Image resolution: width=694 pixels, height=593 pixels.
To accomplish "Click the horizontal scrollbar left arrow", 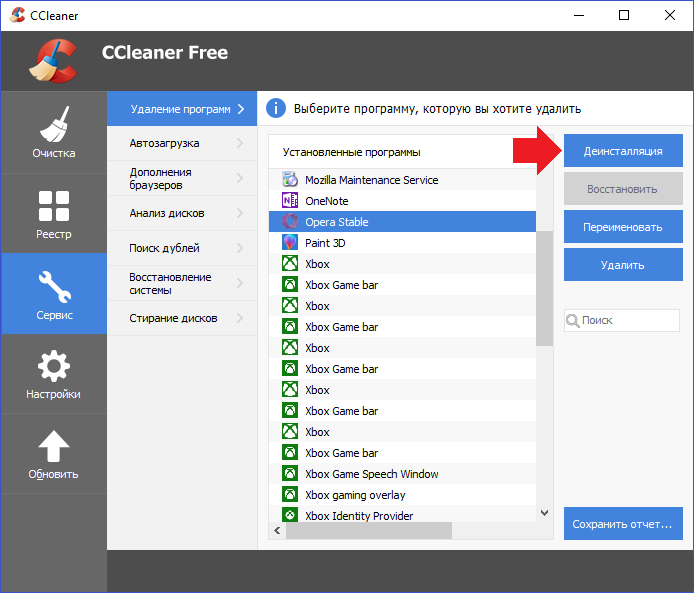I will (278, 530).
